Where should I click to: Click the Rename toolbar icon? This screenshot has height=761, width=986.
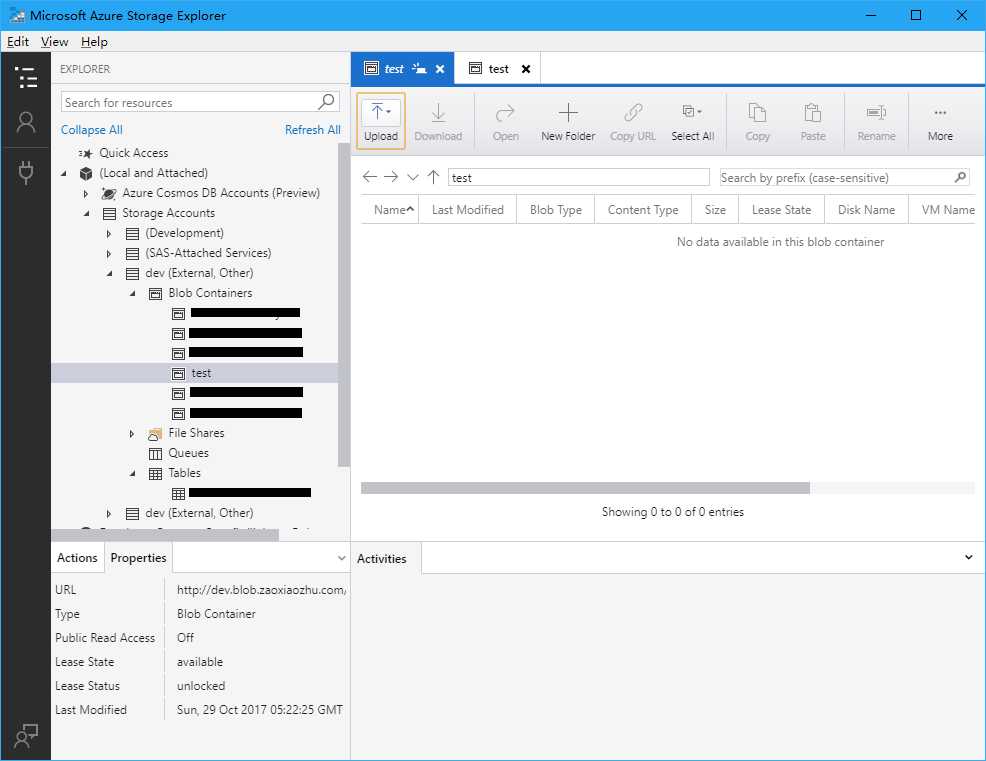pyautogui.click(x=876, y=121)
